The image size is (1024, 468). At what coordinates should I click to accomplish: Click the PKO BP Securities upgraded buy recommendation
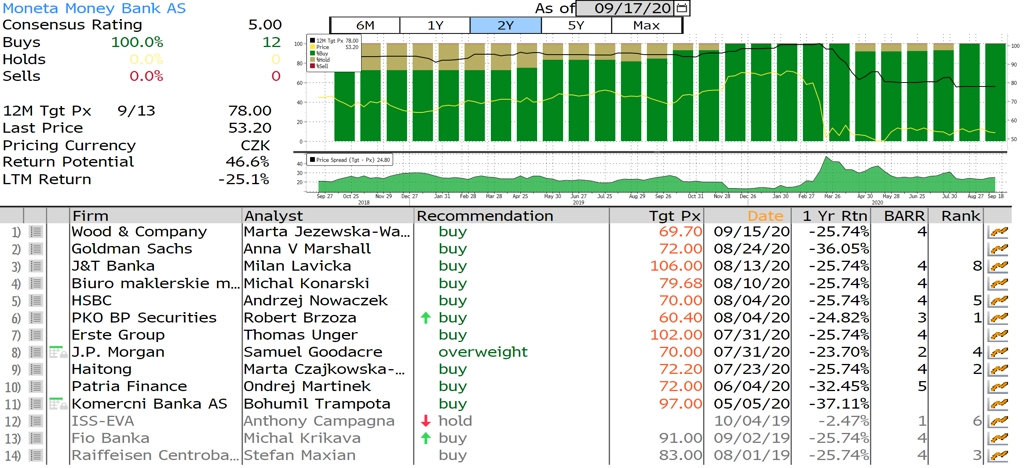[453, 318]
